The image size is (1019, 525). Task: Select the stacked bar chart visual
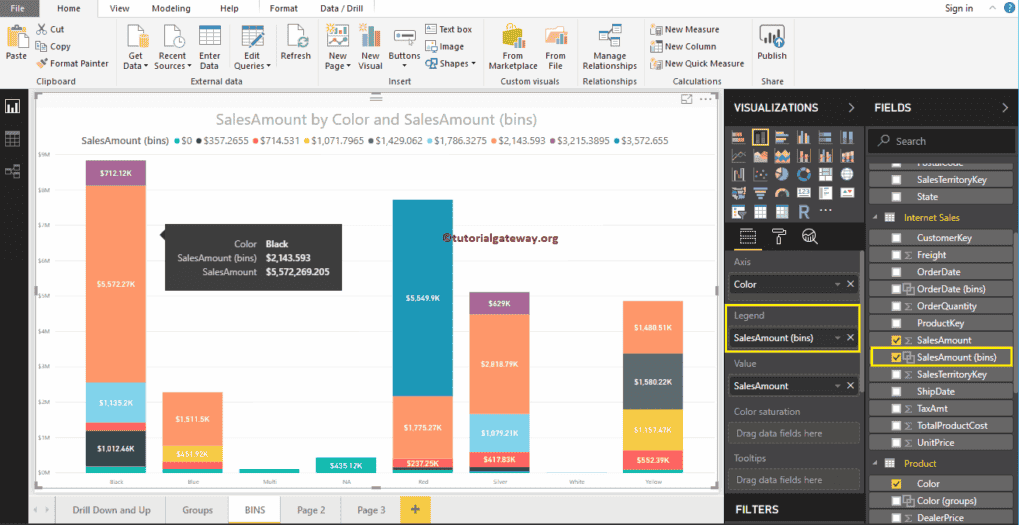[738, 137]
